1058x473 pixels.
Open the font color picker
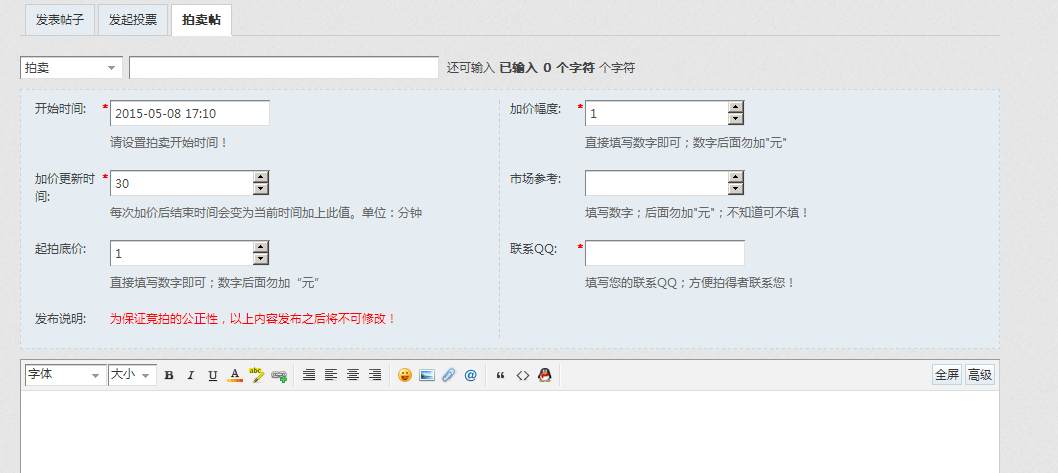coord(234,375)
